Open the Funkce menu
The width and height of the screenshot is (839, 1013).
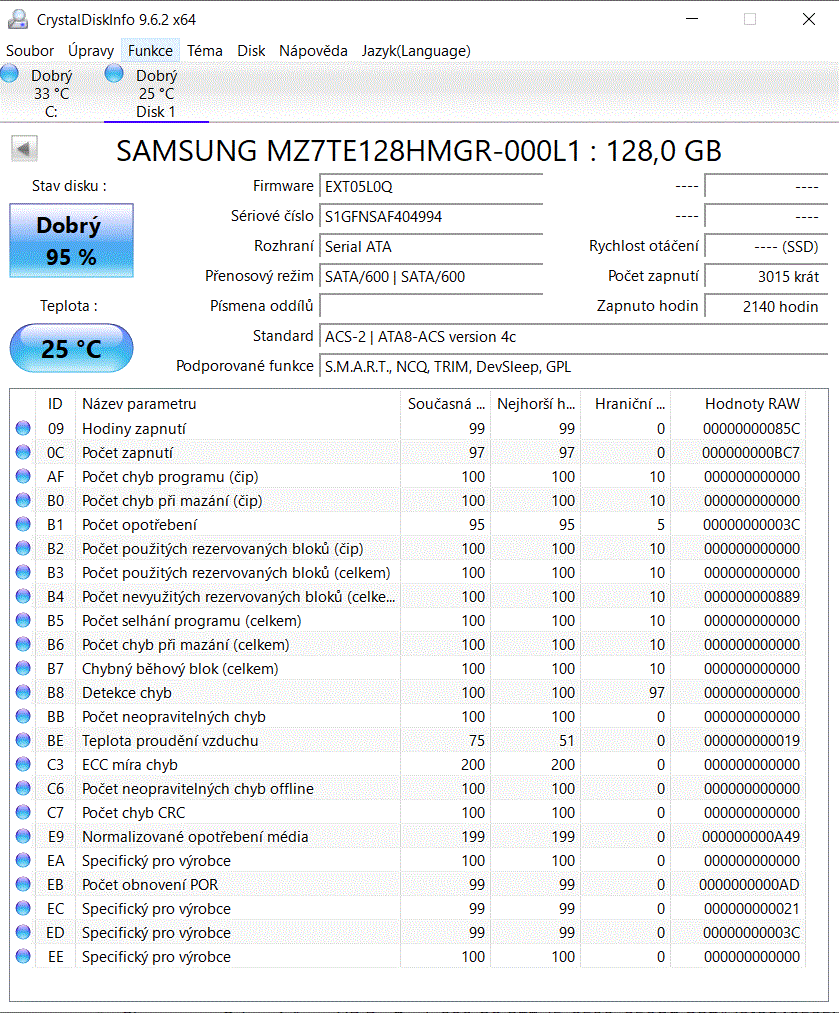coord(150,51)
